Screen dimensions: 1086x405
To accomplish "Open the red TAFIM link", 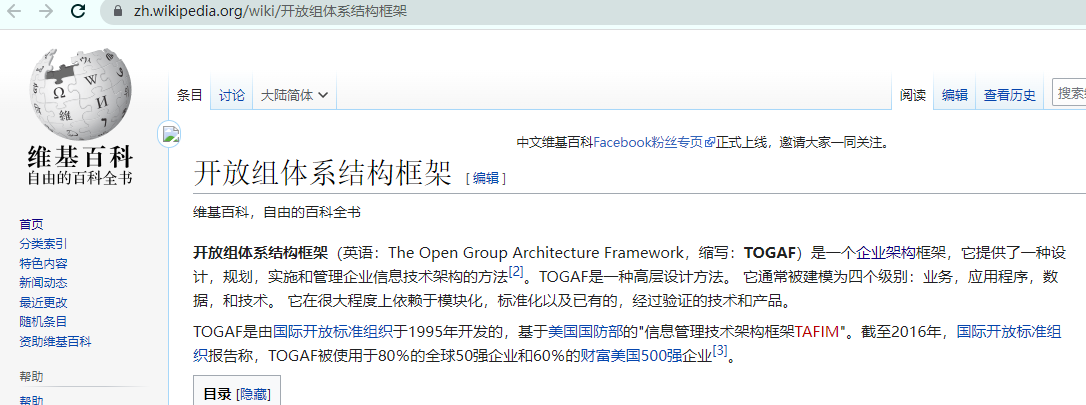I will [x=817, y=332].
